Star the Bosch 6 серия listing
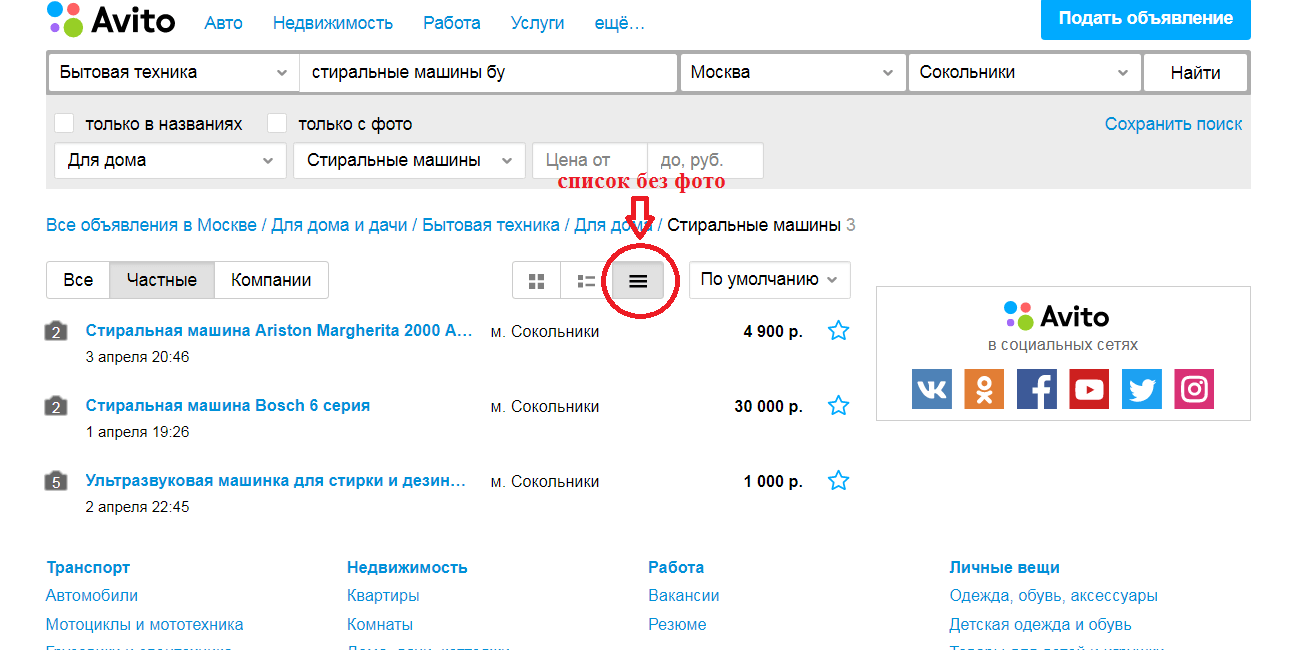 click(x=838, y=406)
